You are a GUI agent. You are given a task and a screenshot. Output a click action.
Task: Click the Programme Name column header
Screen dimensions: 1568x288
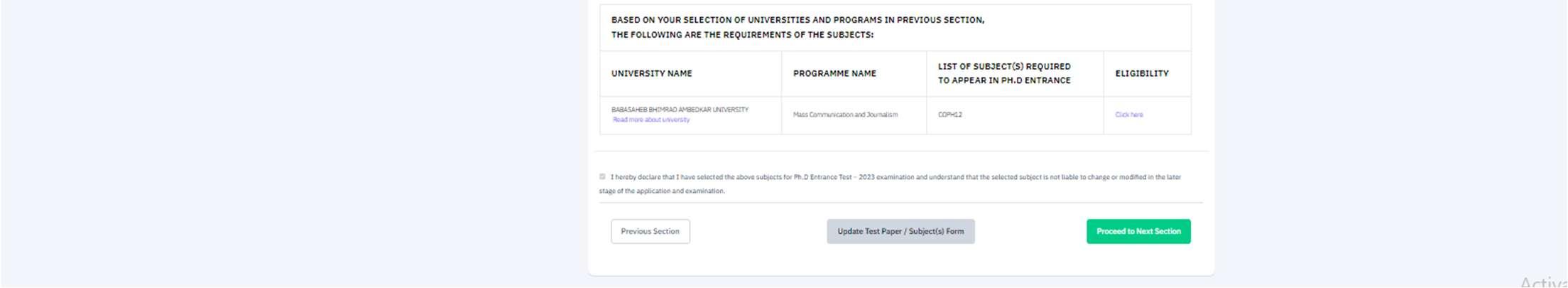click(834, 73)
